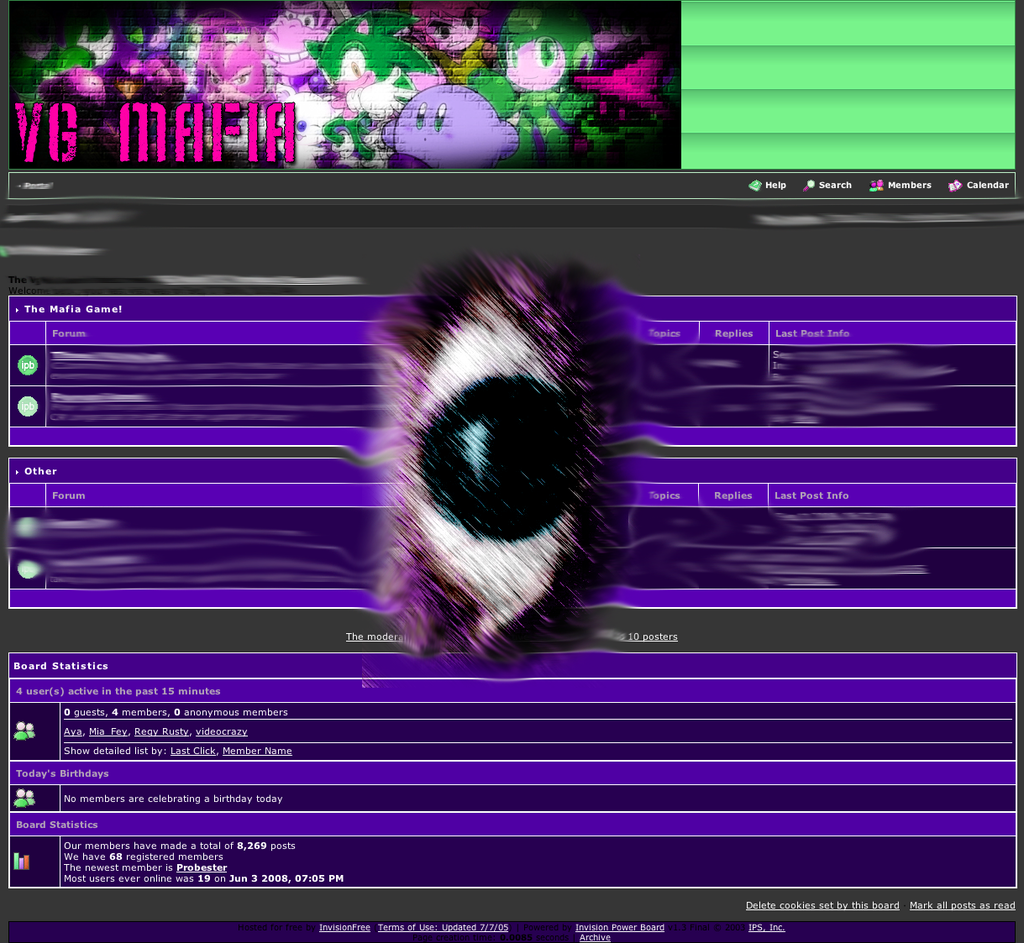Viewport: 1024px width, 943px height.
Task: Sort the online list by Last Click
Action: tap(193, 751)
